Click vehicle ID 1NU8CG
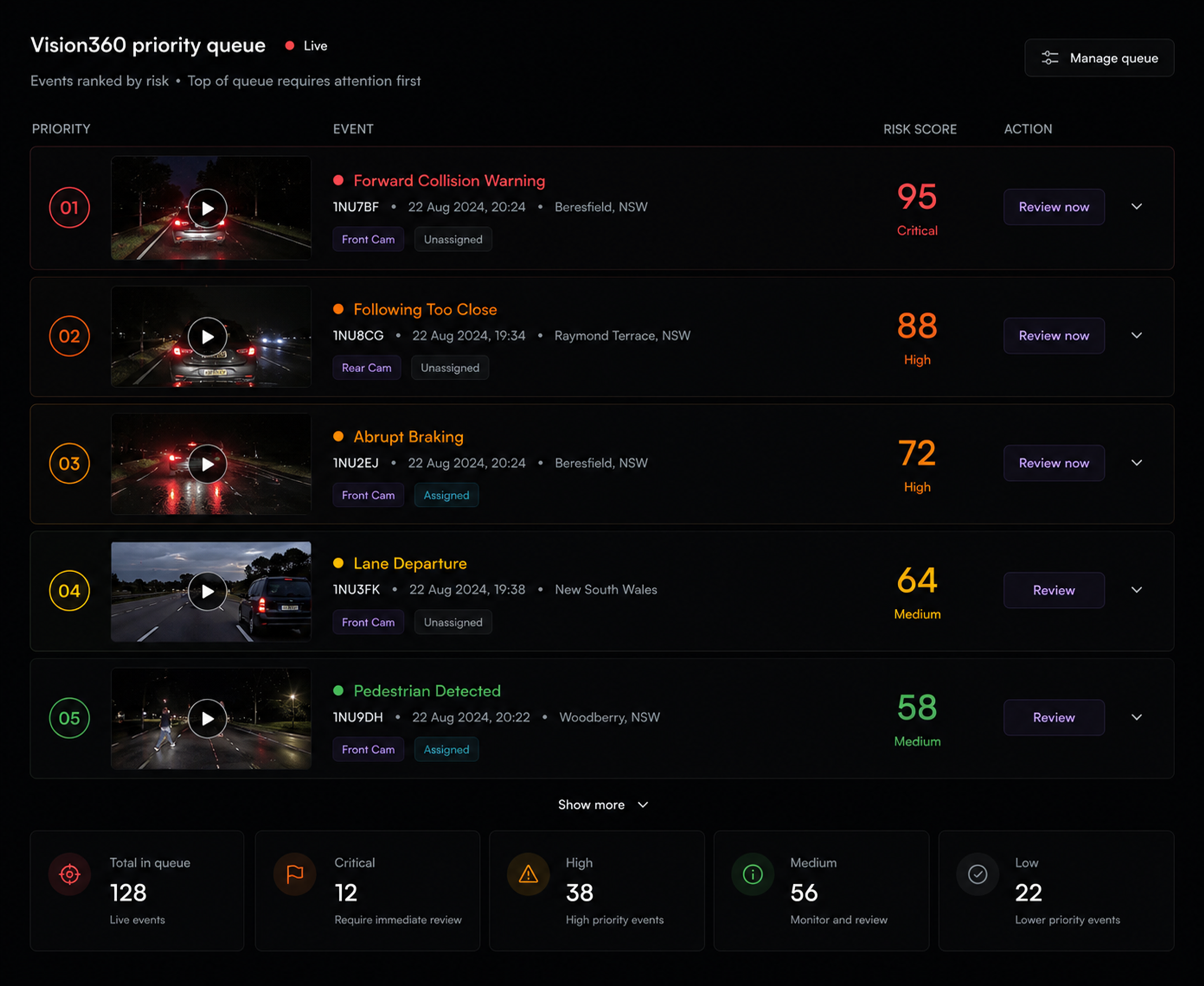Screen dimensions: 1204x986 click(x=358, y=336)
